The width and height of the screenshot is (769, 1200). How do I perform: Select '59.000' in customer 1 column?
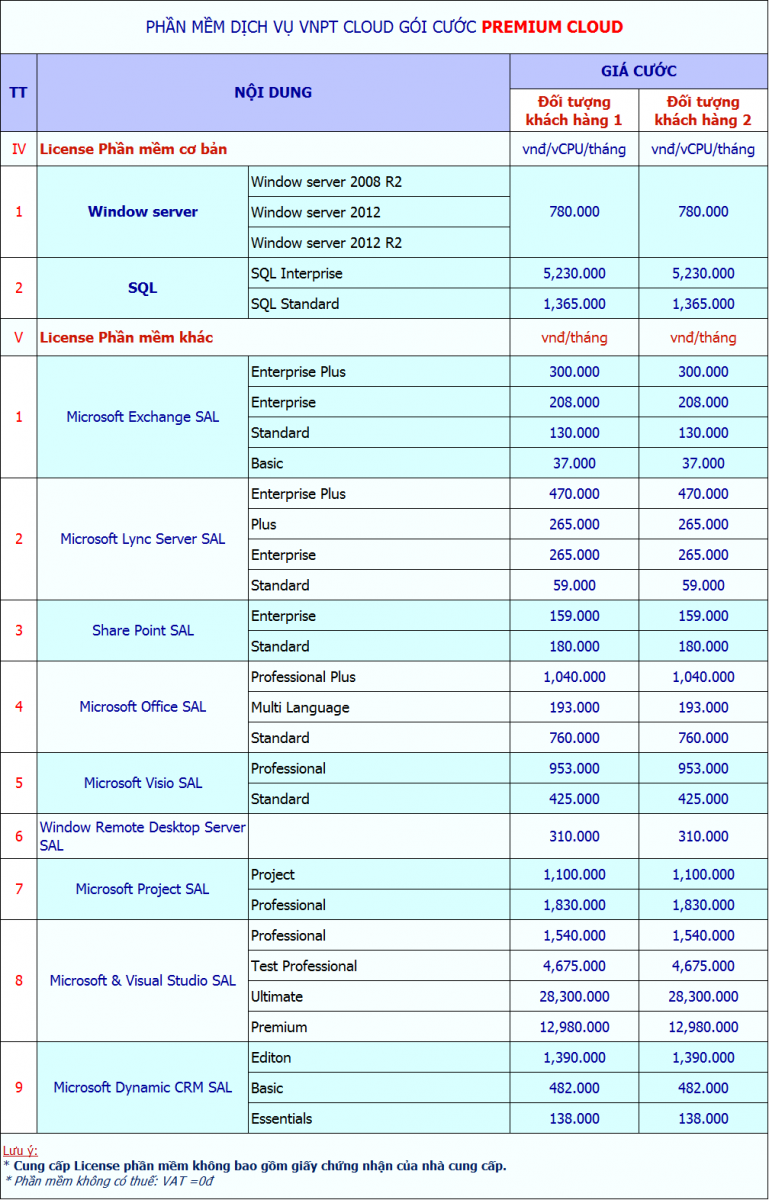point(574,585)
